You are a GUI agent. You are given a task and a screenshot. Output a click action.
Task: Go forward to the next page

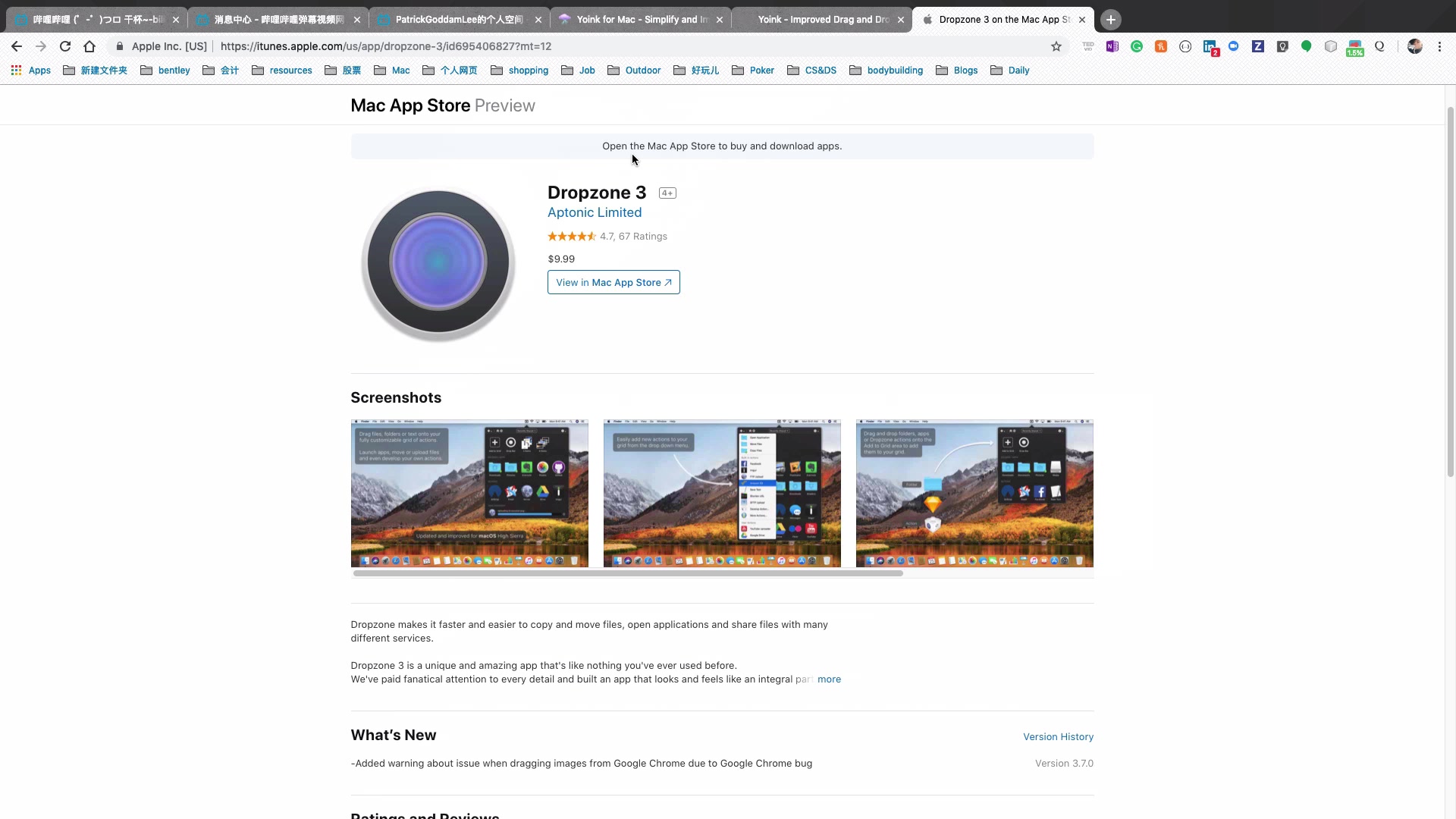click(x=41, y=46)
